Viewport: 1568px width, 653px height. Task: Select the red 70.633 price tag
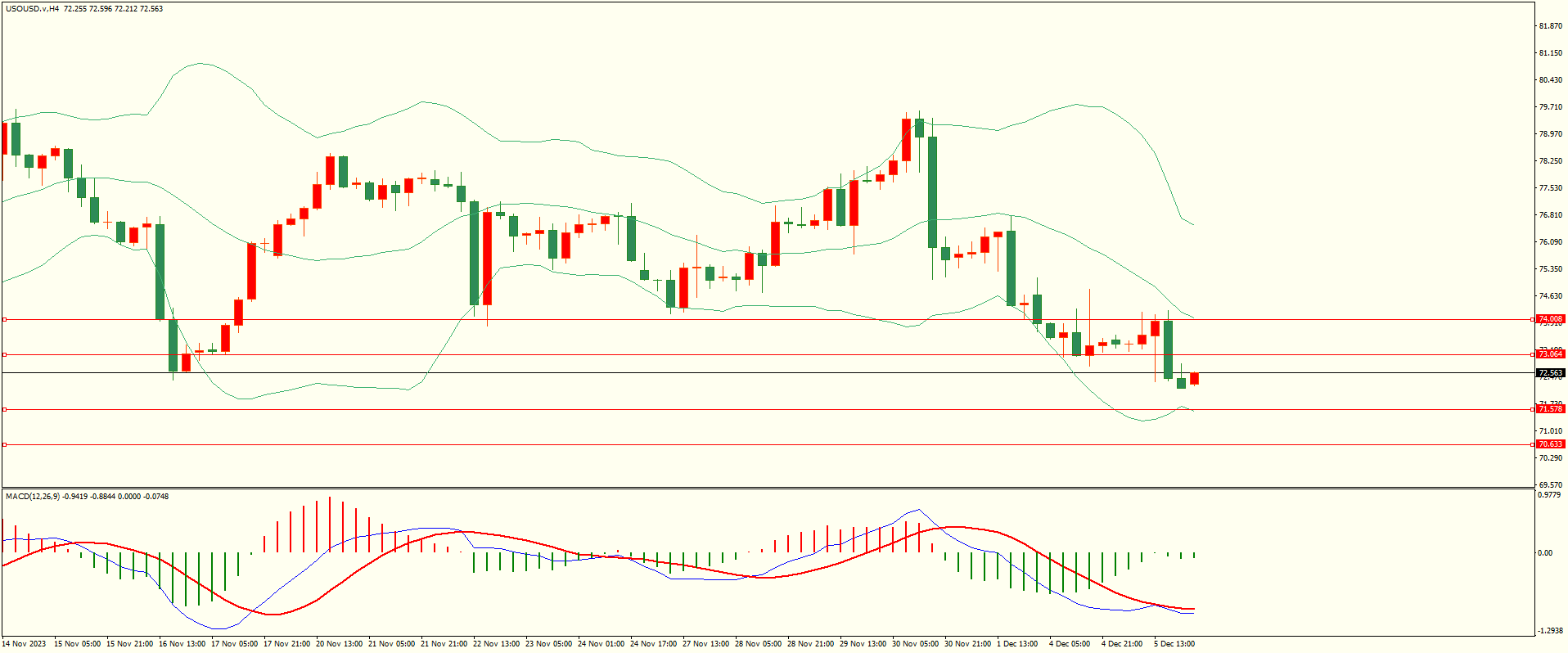pos(1550,444)
